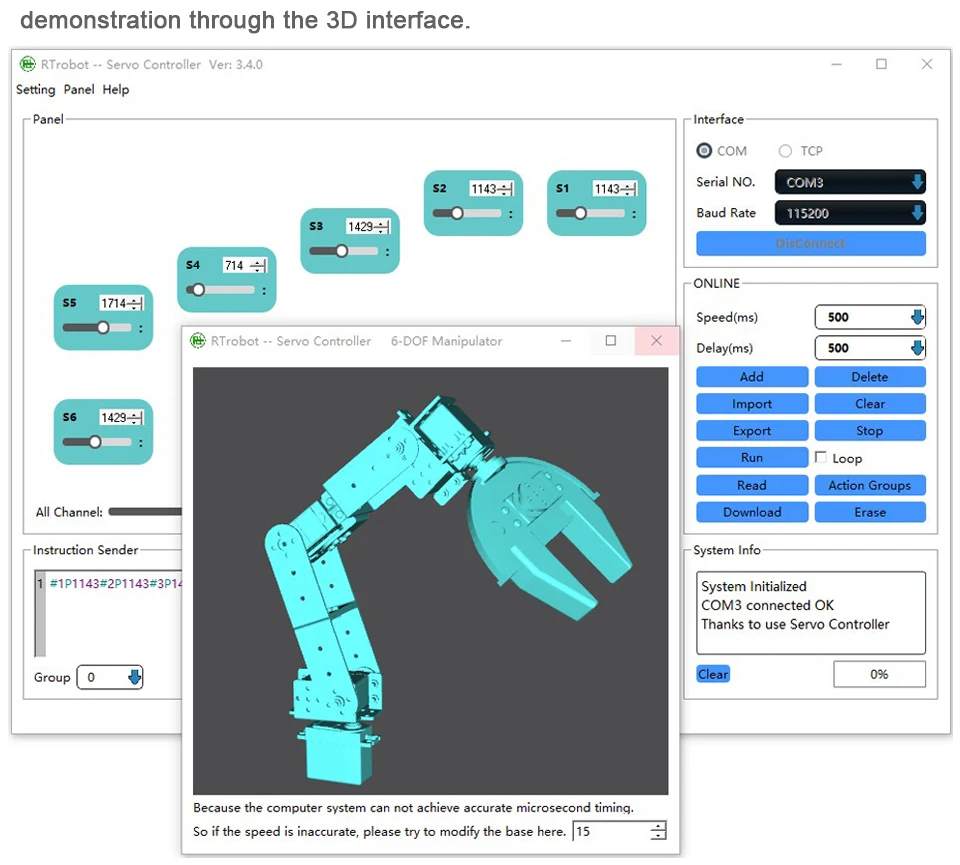Screen dimensions: 960x865
Task: Click the S4 value spinner showing 714
Action: point(245,265)
